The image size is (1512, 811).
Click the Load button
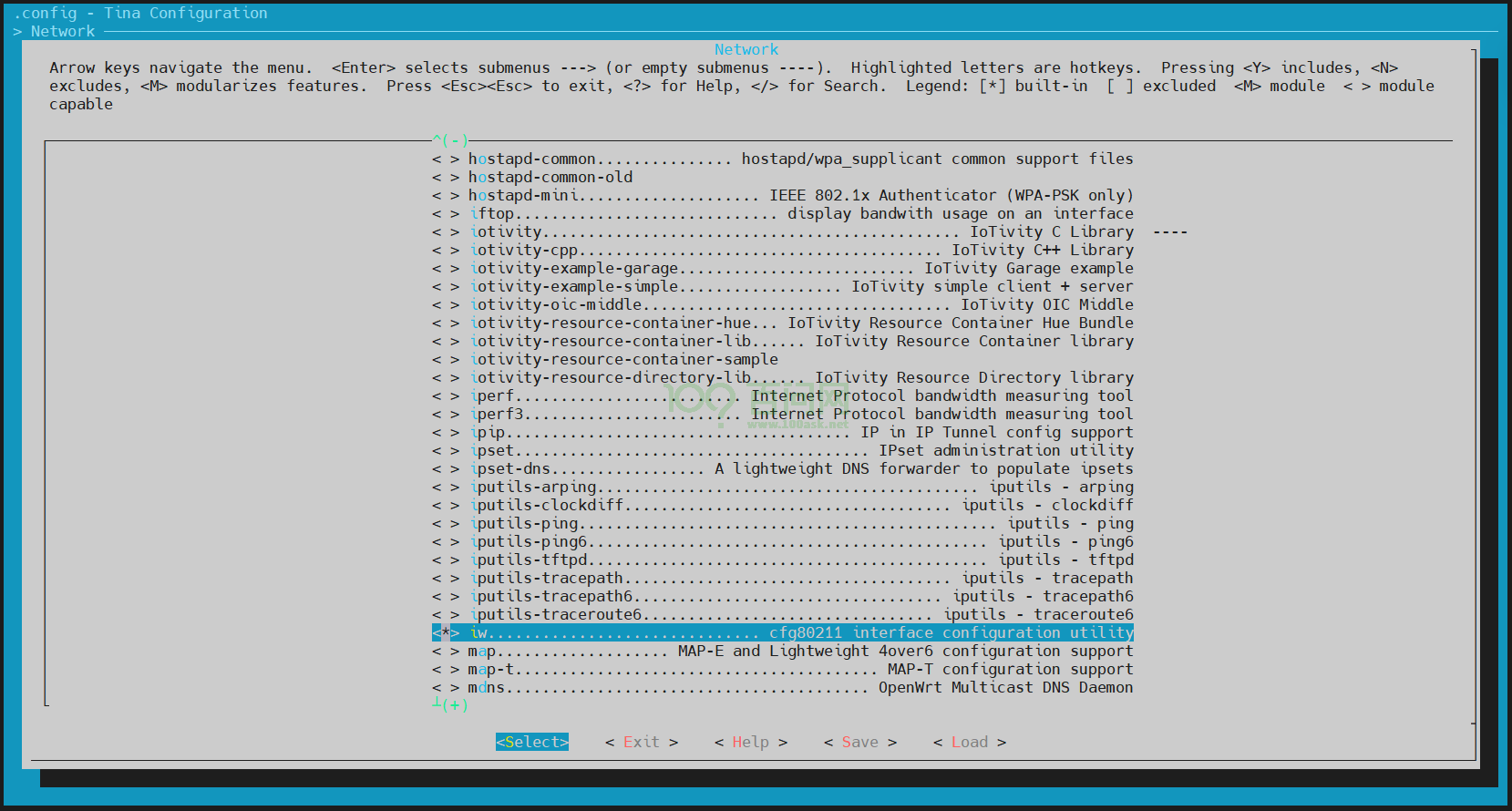969,742
